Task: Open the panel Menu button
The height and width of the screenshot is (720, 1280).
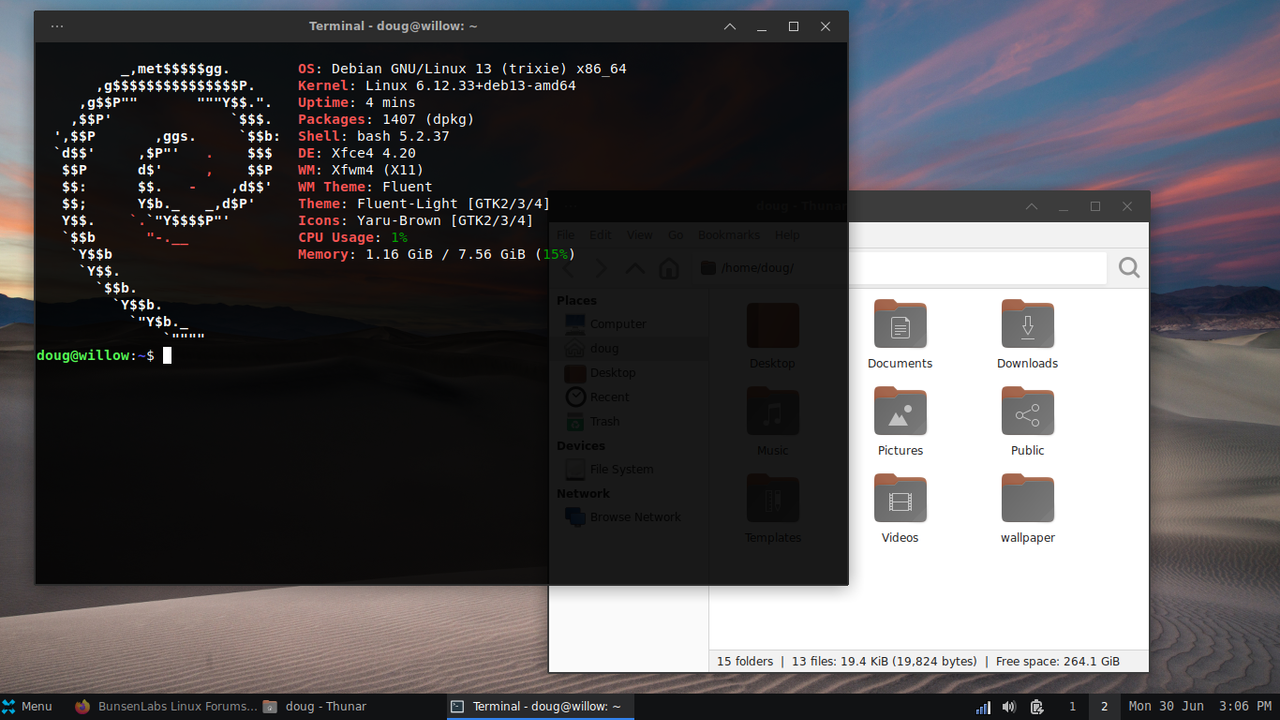Action: 28,706
